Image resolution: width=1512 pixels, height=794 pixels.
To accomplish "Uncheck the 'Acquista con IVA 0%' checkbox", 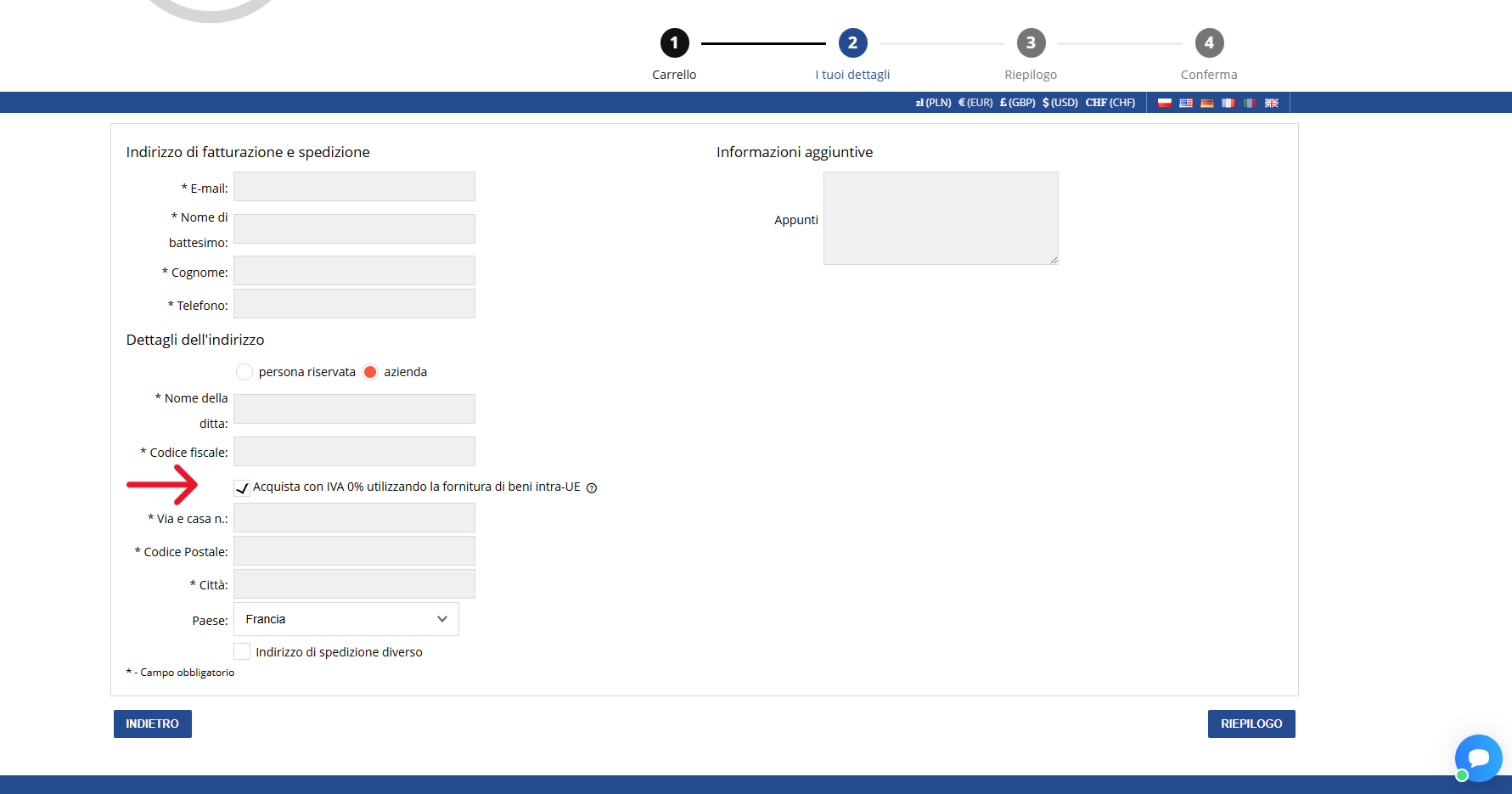I will 242,487.
